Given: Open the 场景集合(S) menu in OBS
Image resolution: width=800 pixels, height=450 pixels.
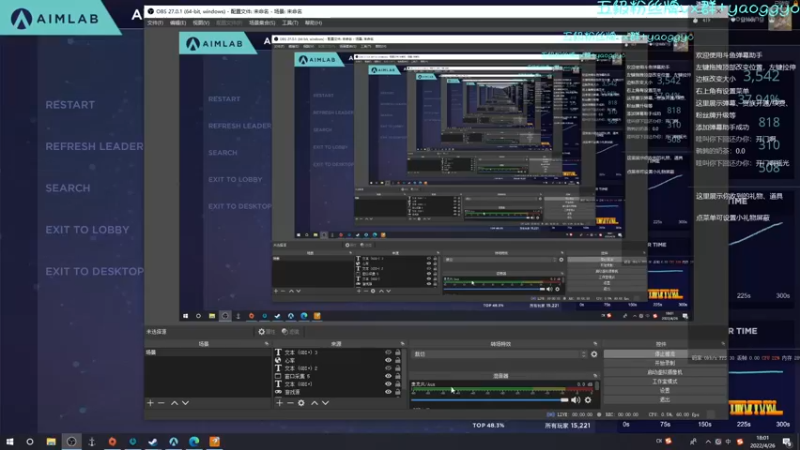Looking at the screenshot, I should [x=262, y=23].
